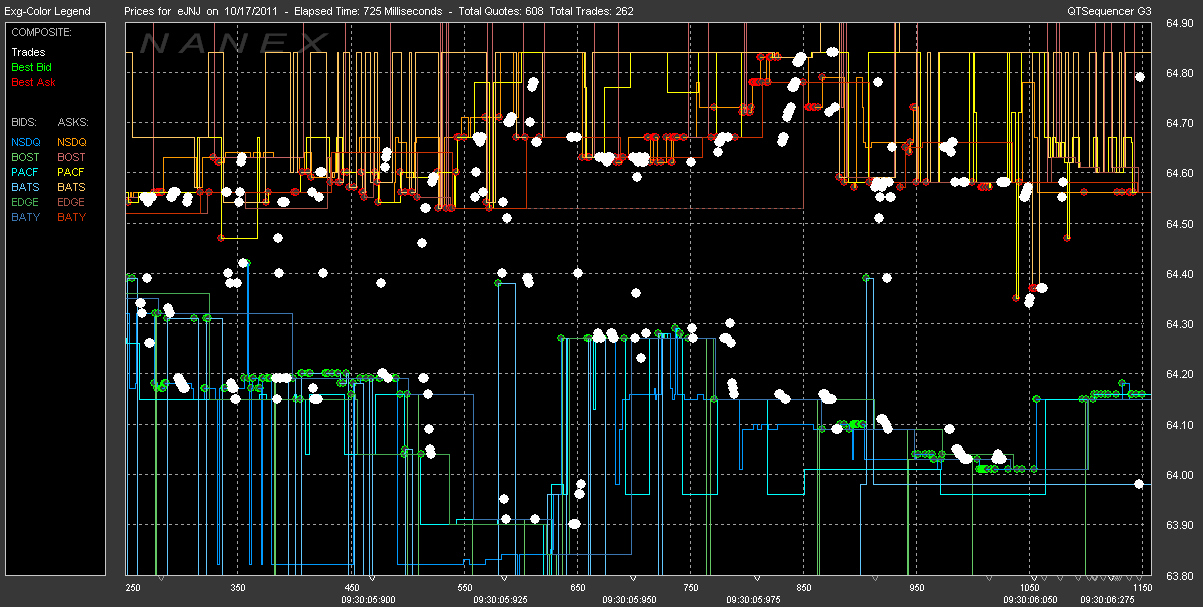Click the red Best Ask legend entry

pos(31,82)
